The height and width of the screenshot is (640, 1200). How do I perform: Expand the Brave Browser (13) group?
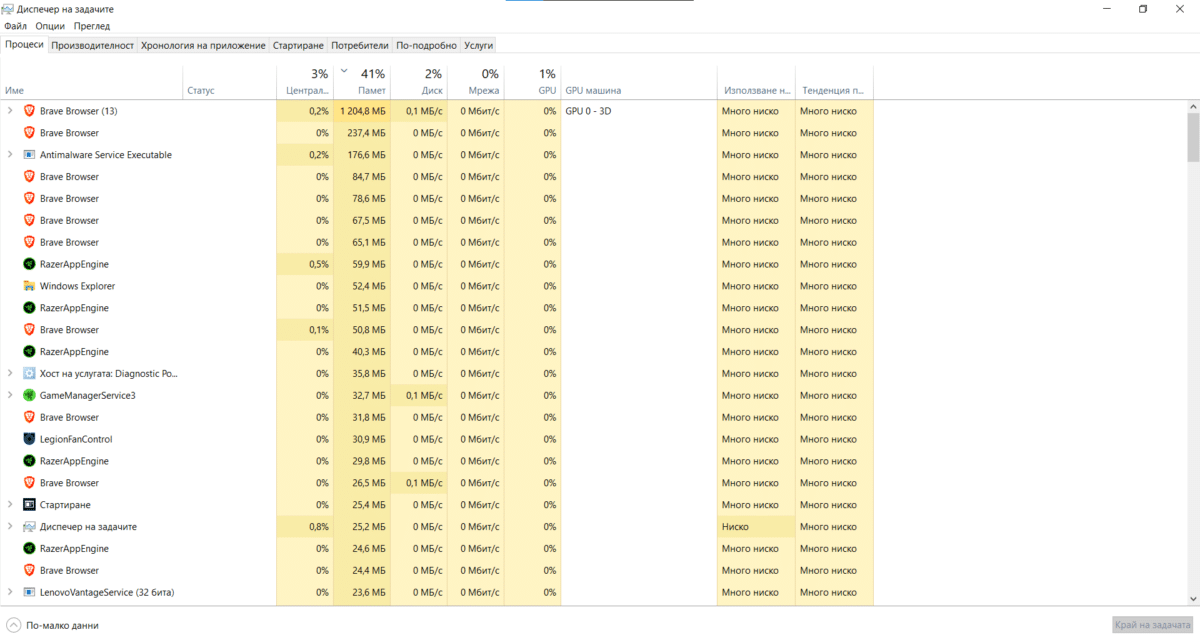point(10,111)
